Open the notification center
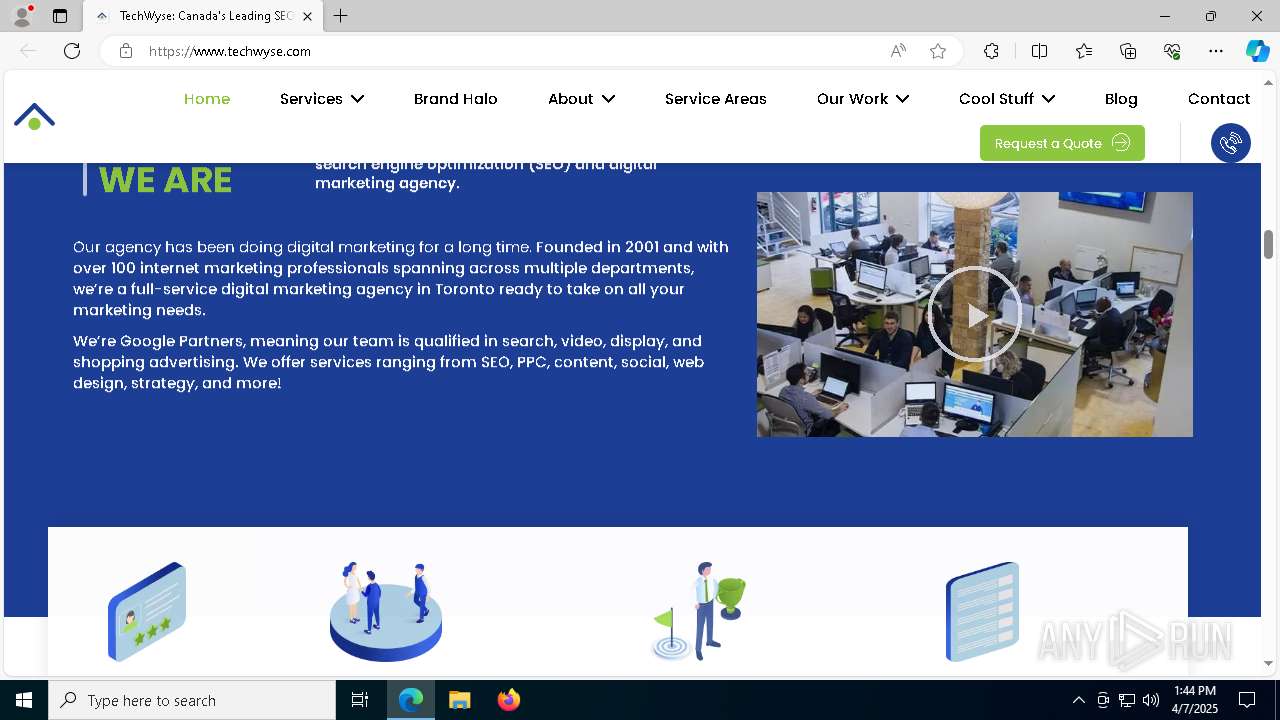The height and width of the screenshot is (720, 1280). click(1247, 700)
